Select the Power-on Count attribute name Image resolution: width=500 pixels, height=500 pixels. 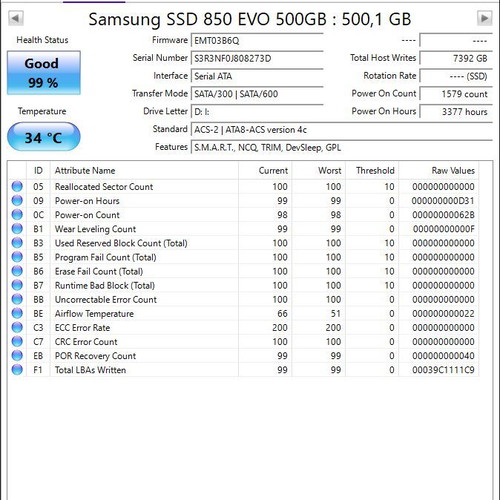[87, 215]
